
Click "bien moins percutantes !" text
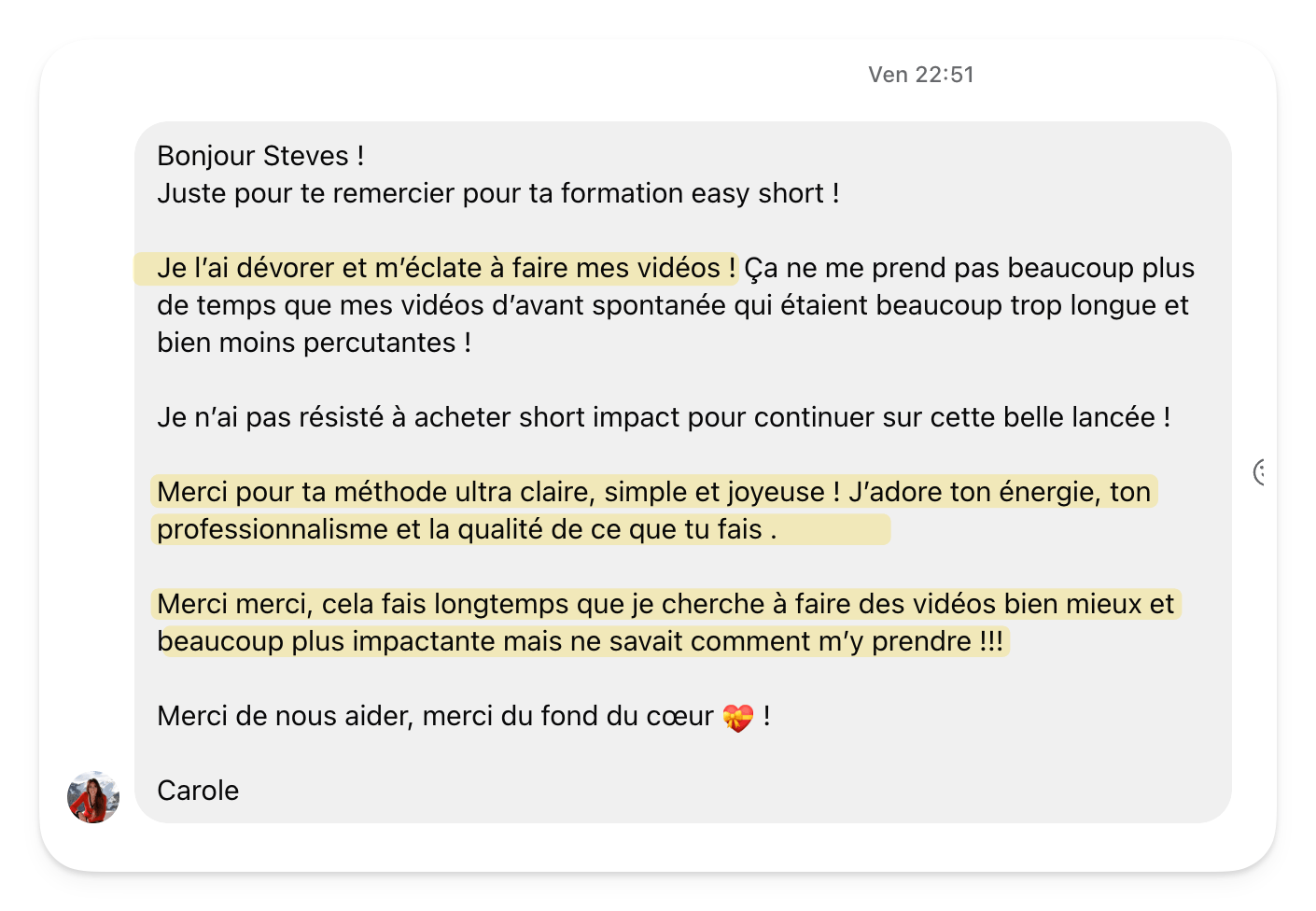[314, 343]
